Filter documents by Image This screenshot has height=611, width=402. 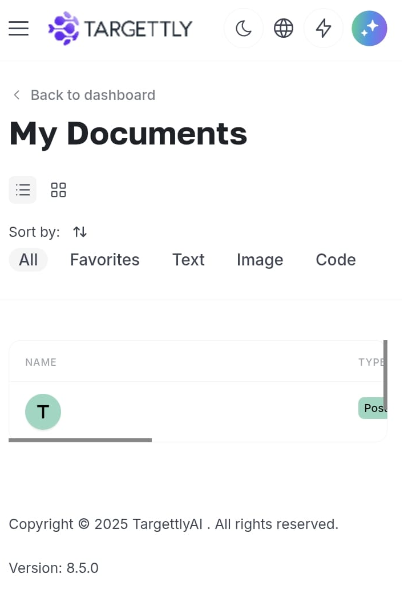(260, 260)
